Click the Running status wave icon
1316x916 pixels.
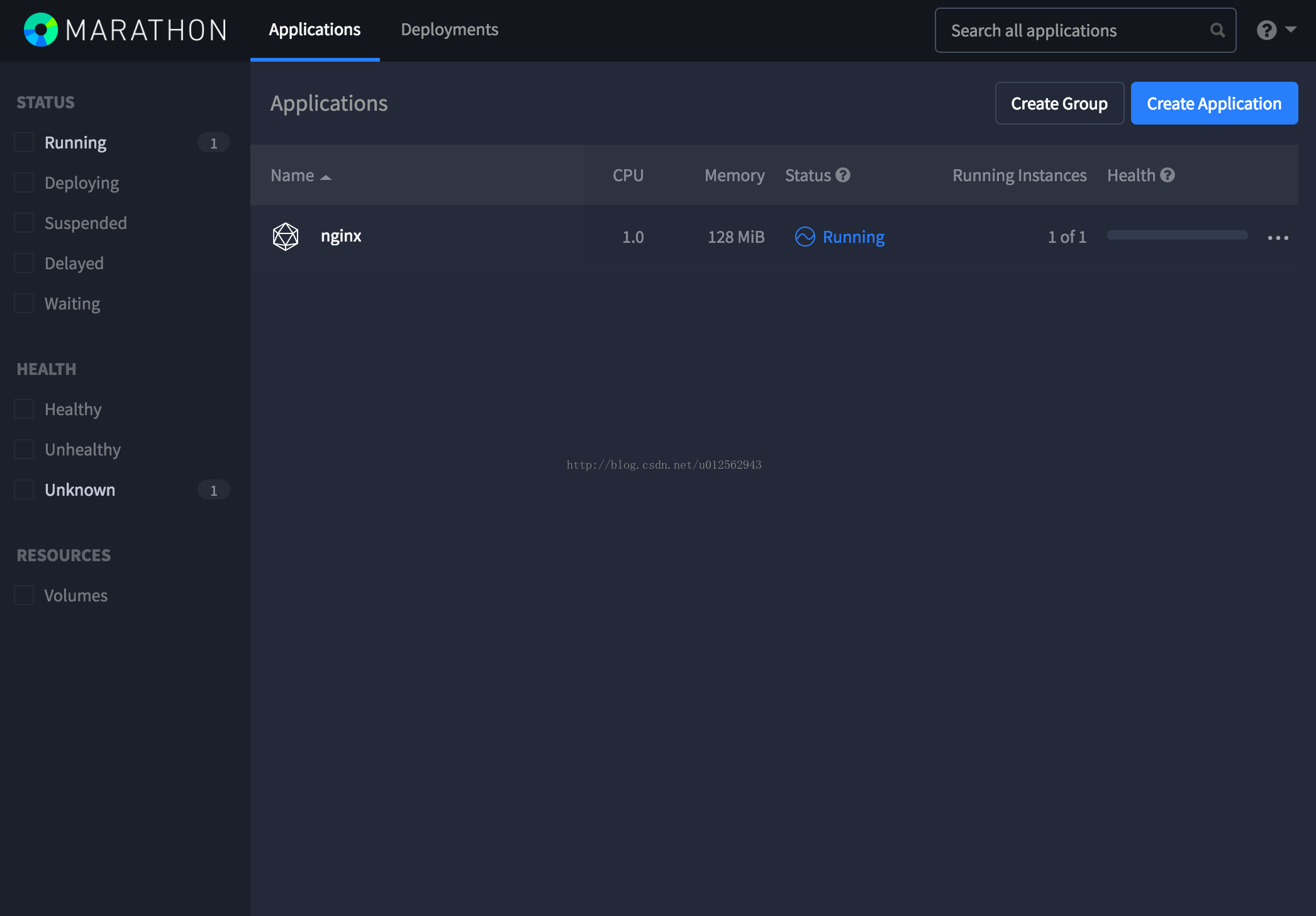[x=805, y=237]
